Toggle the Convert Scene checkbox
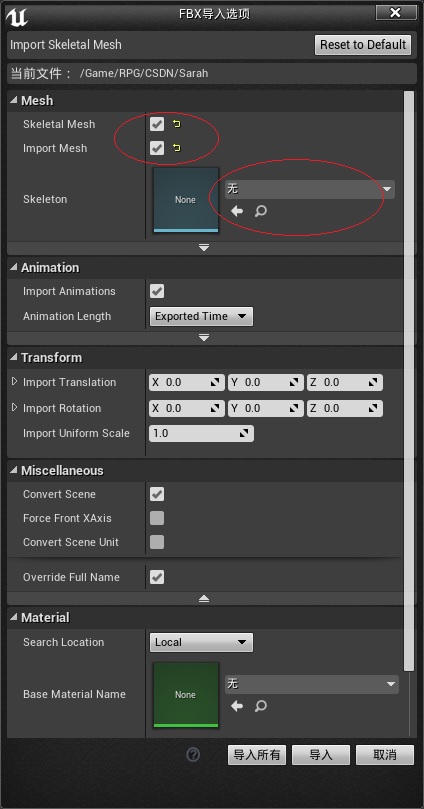Viewport: 424px width, 809px height. click(x=157, y=494)
